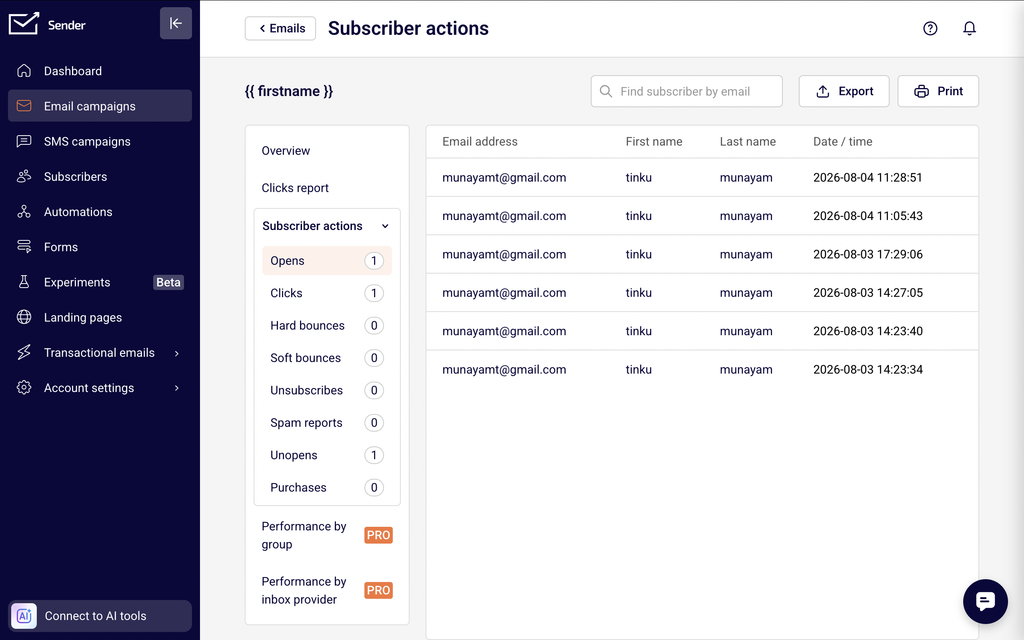Select Clicks under Subscriber actions
Screen dimensions: 1024x640
(327, 293)
